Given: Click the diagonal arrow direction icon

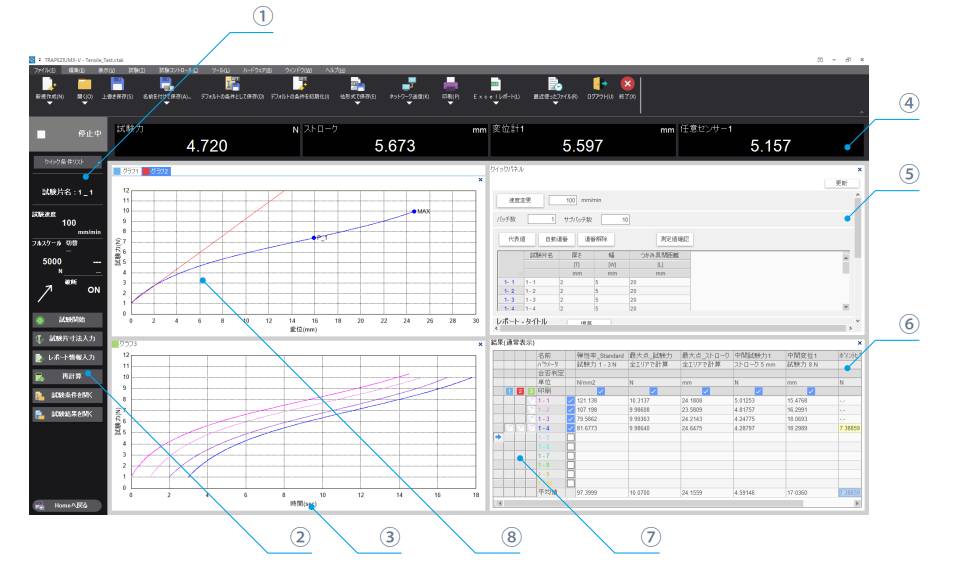Looking at the screenshot, I should click(45, 293).
